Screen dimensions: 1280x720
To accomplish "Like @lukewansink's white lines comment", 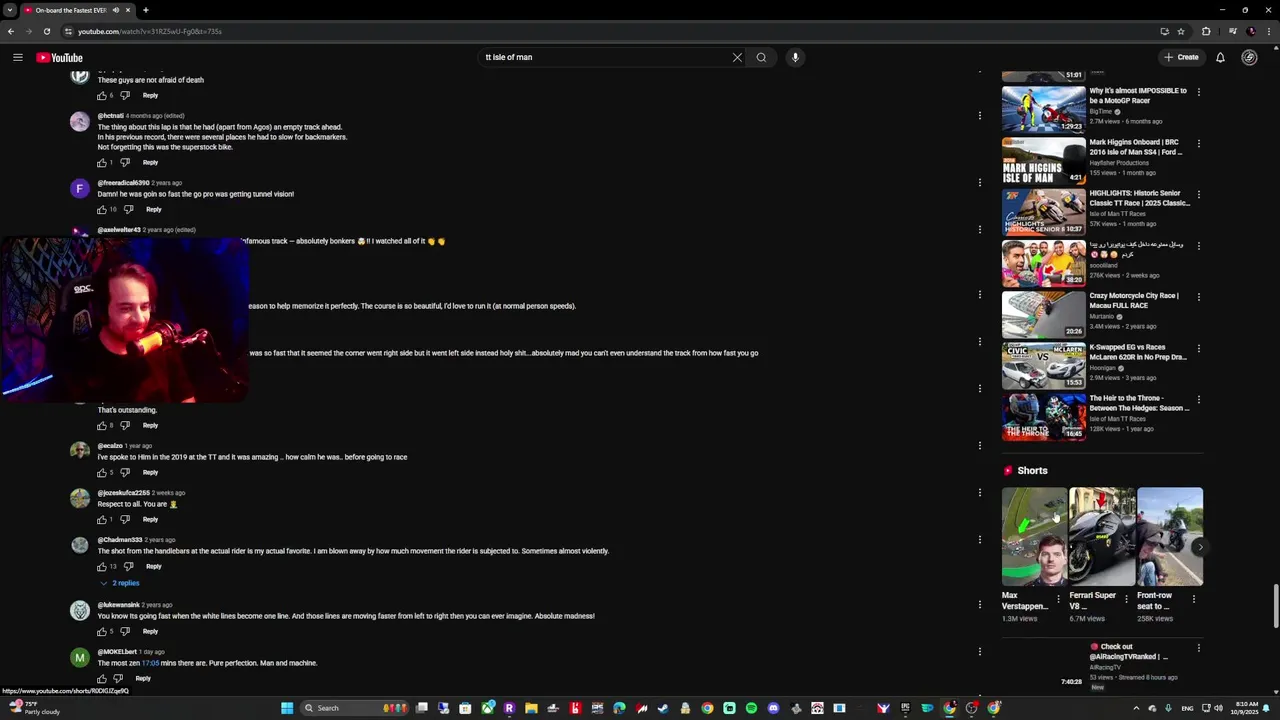I will tap(101, 632).
